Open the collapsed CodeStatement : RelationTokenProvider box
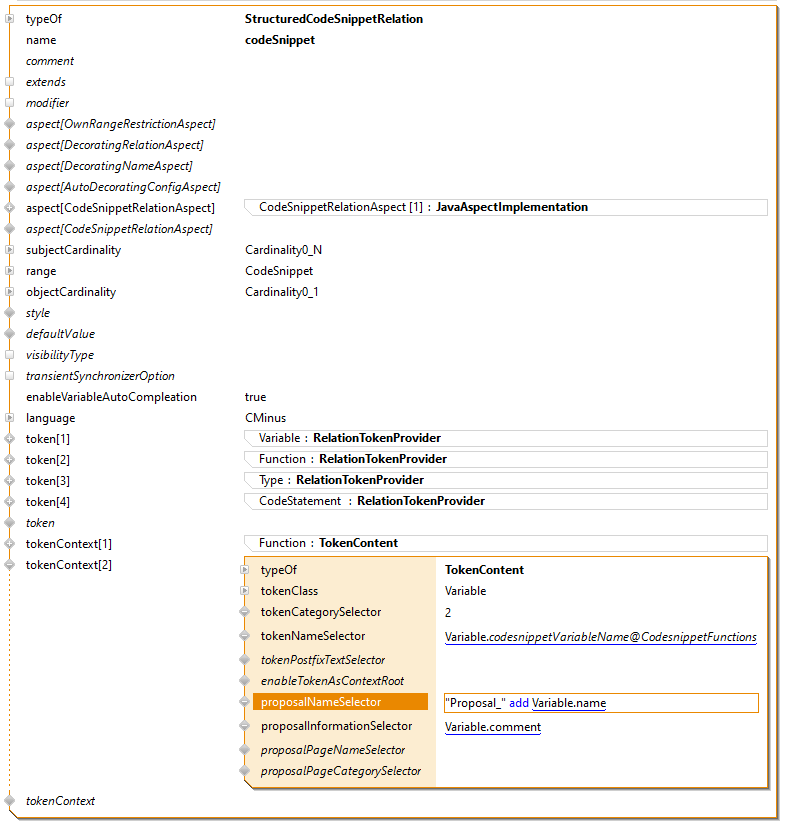Image resolution: width=785 pixels, height=825 pixels. (505, 501)
